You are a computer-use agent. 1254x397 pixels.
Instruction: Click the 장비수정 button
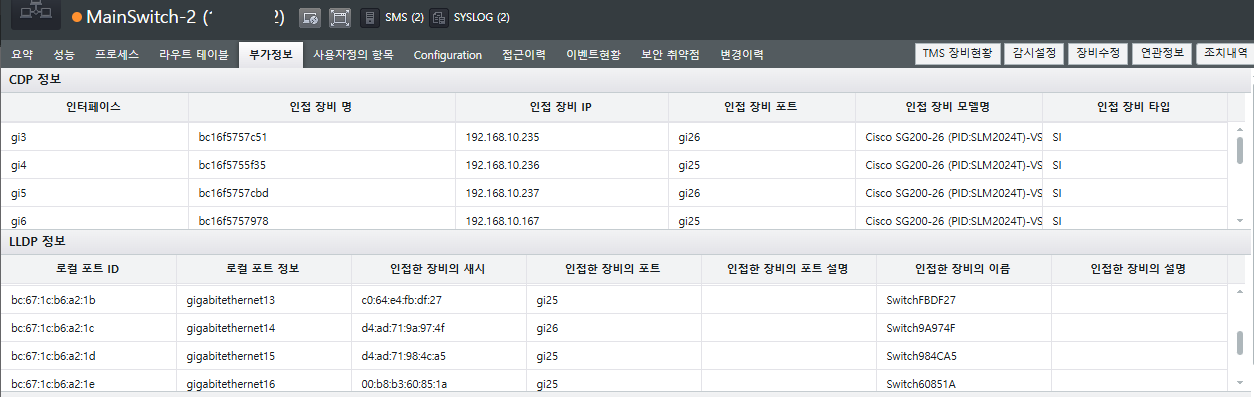point(1097,54)
